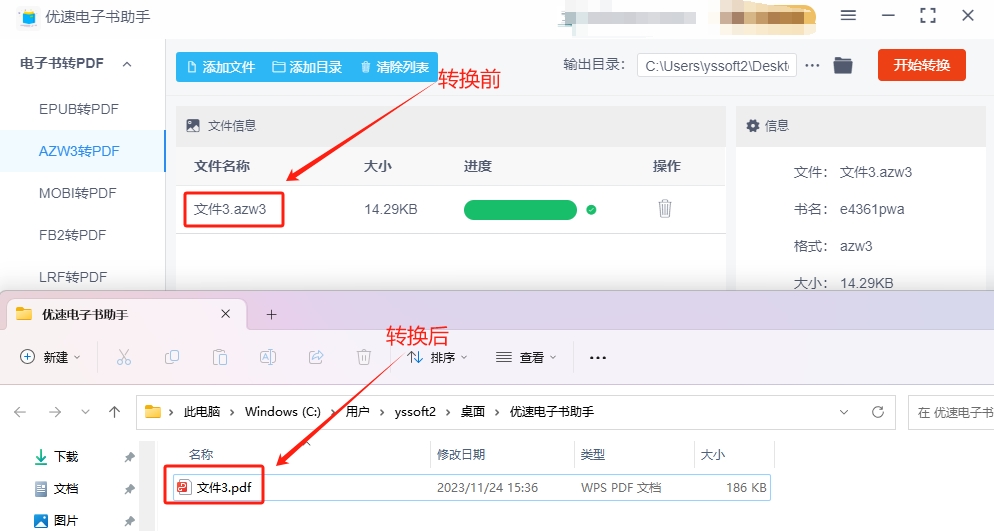Start conversion with the 开始转换 button

922,65
